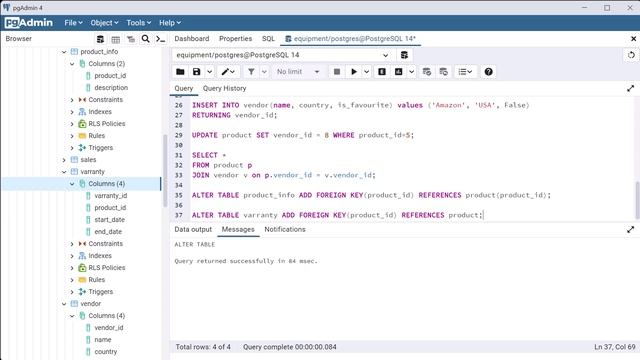The height and width of the screenshot is (360, 640).
Task: Click the Commit transaction icon
Action: (x=427, y=72)
